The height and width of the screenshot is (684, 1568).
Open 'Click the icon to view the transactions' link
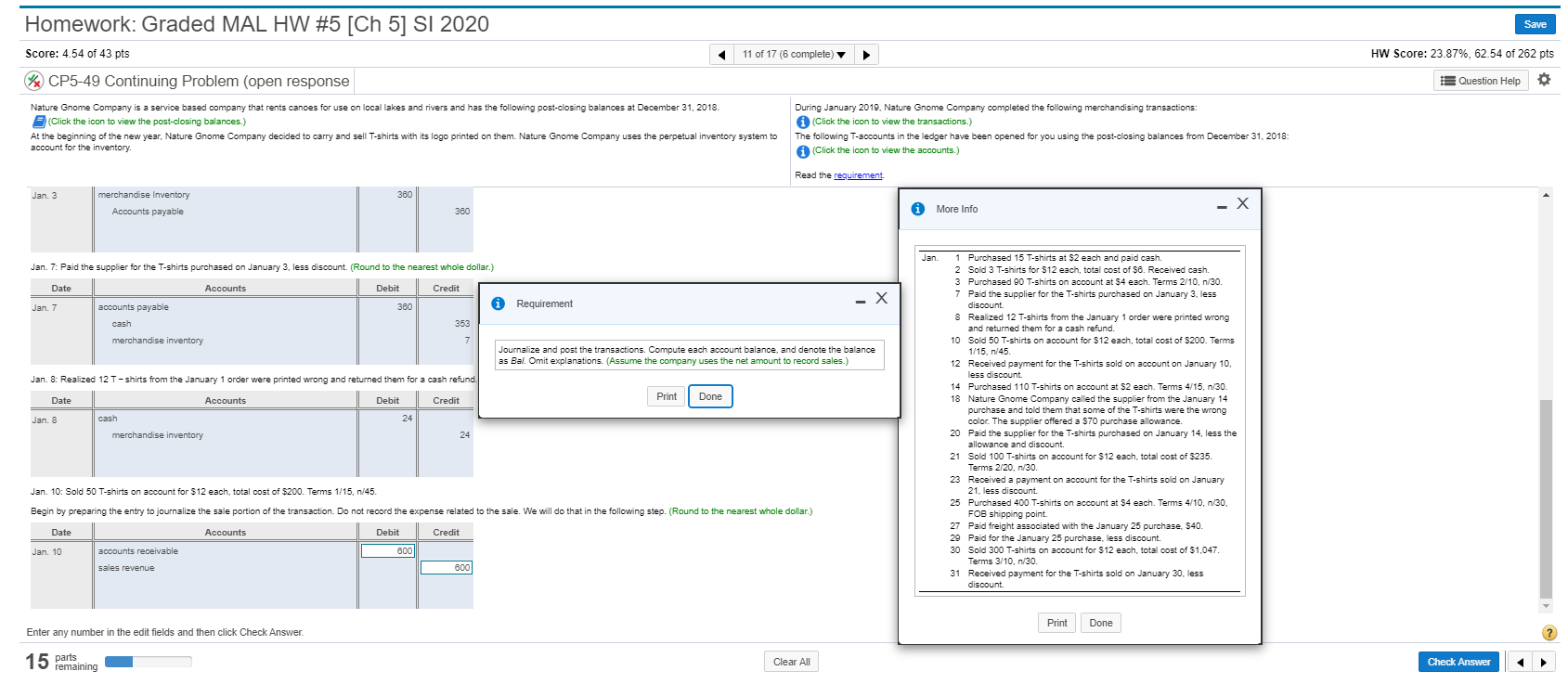(x=892, y=122)
